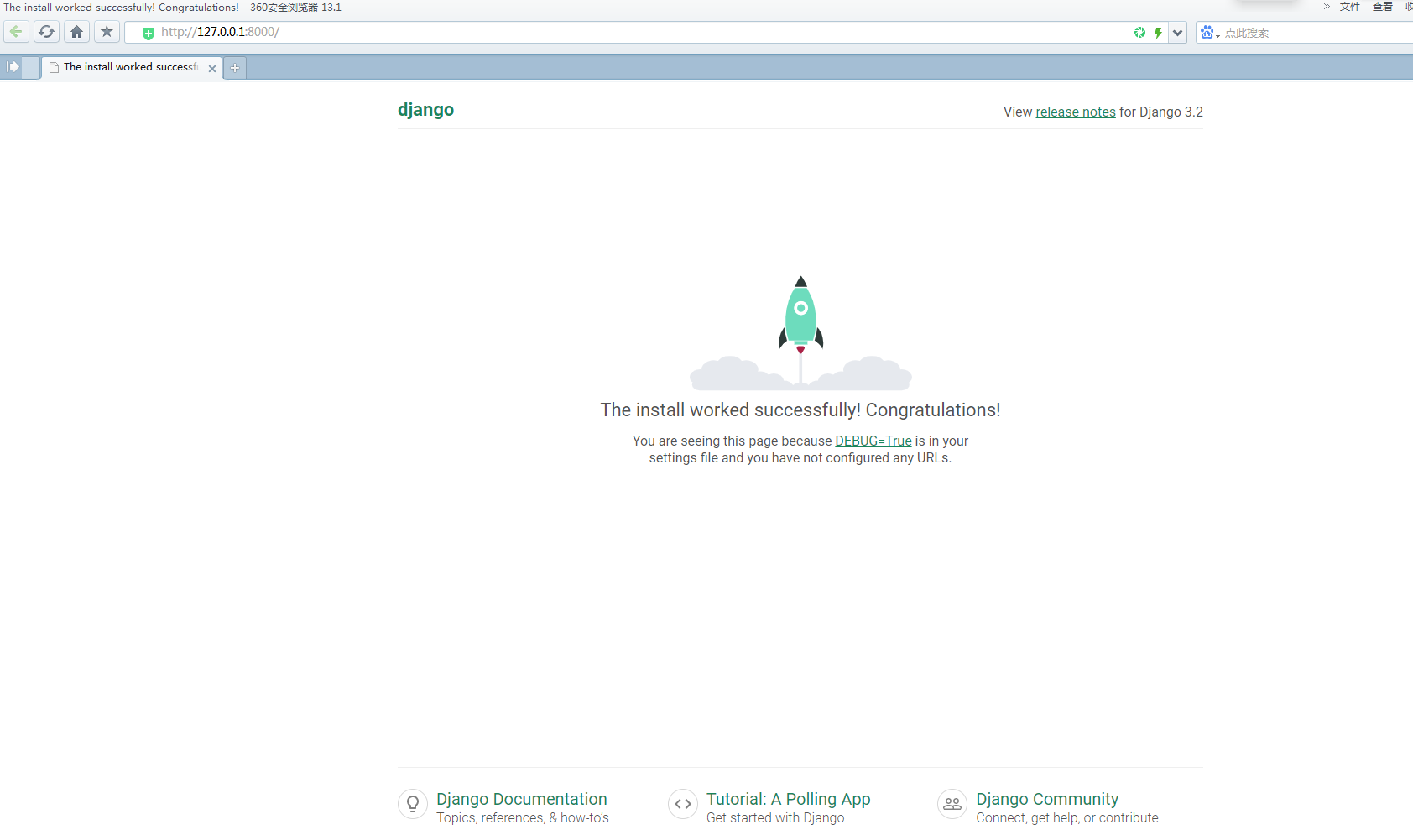
Task: Open the 查看 menu
Action: (x=1383, y=7)
